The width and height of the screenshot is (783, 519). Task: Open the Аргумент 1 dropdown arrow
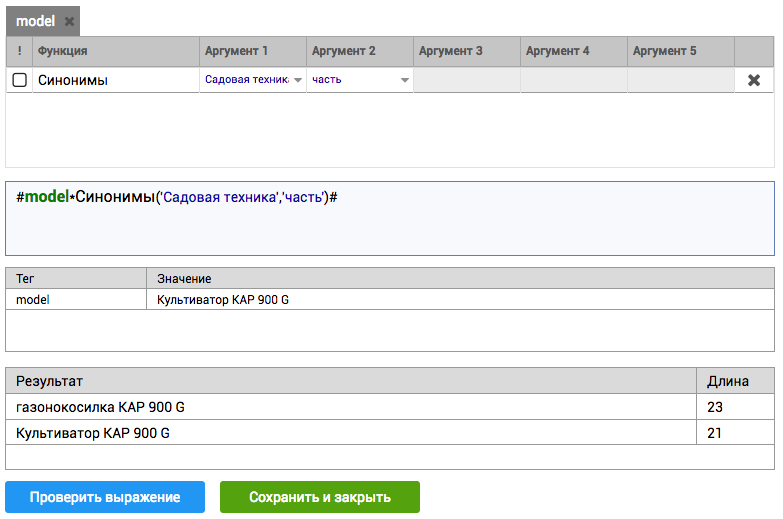coord(298,80)
